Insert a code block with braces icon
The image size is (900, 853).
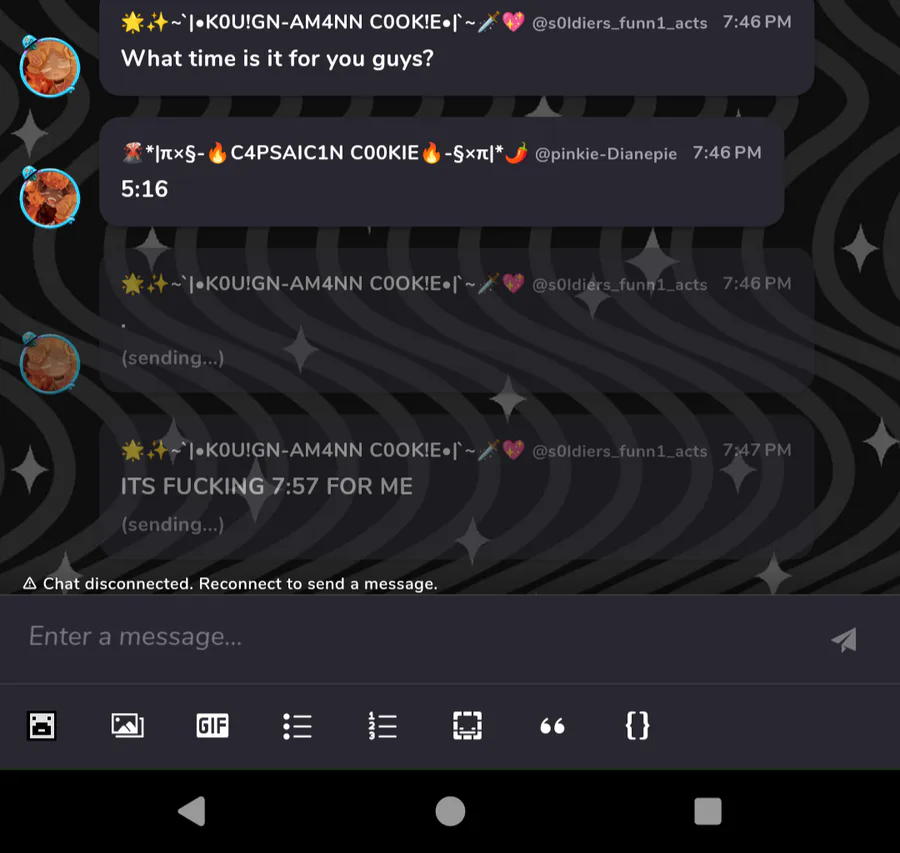coord(637,726)
